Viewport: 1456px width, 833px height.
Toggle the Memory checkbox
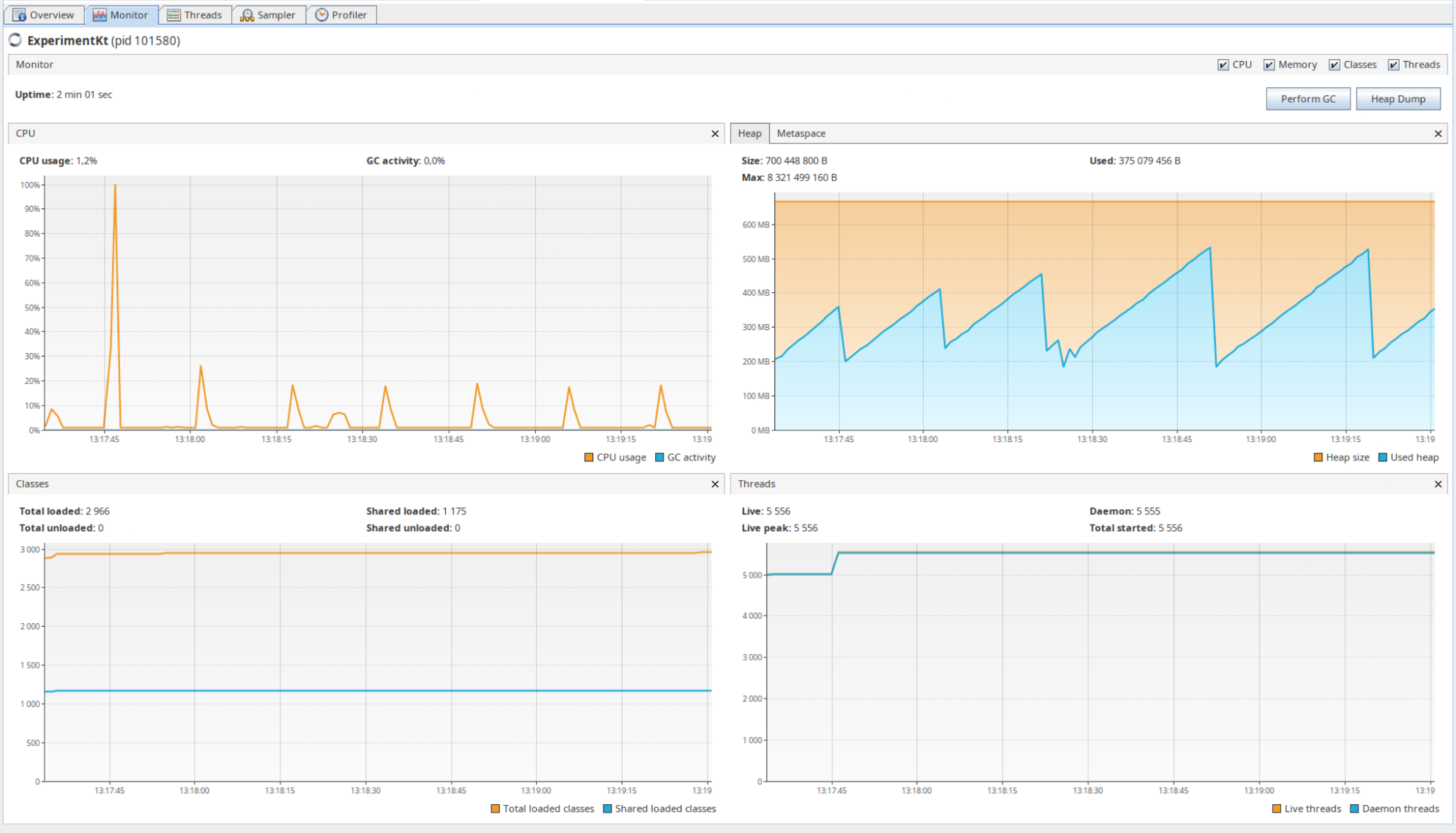(1269, 65)
